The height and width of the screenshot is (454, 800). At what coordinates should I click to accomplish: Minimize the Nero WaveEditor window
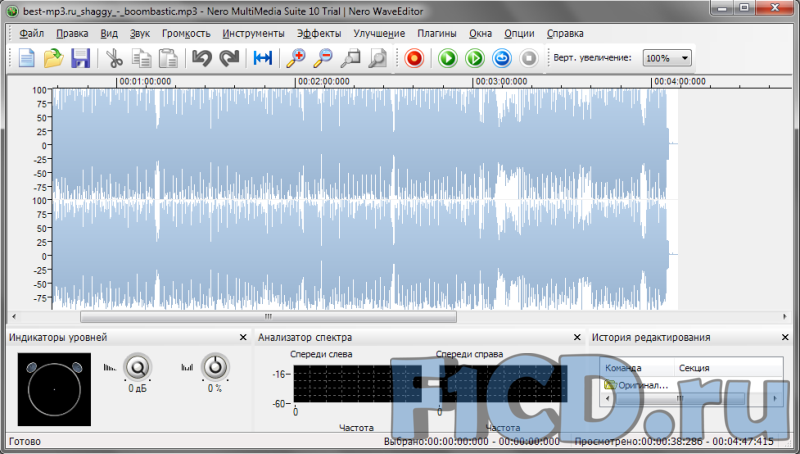point(722,8)
